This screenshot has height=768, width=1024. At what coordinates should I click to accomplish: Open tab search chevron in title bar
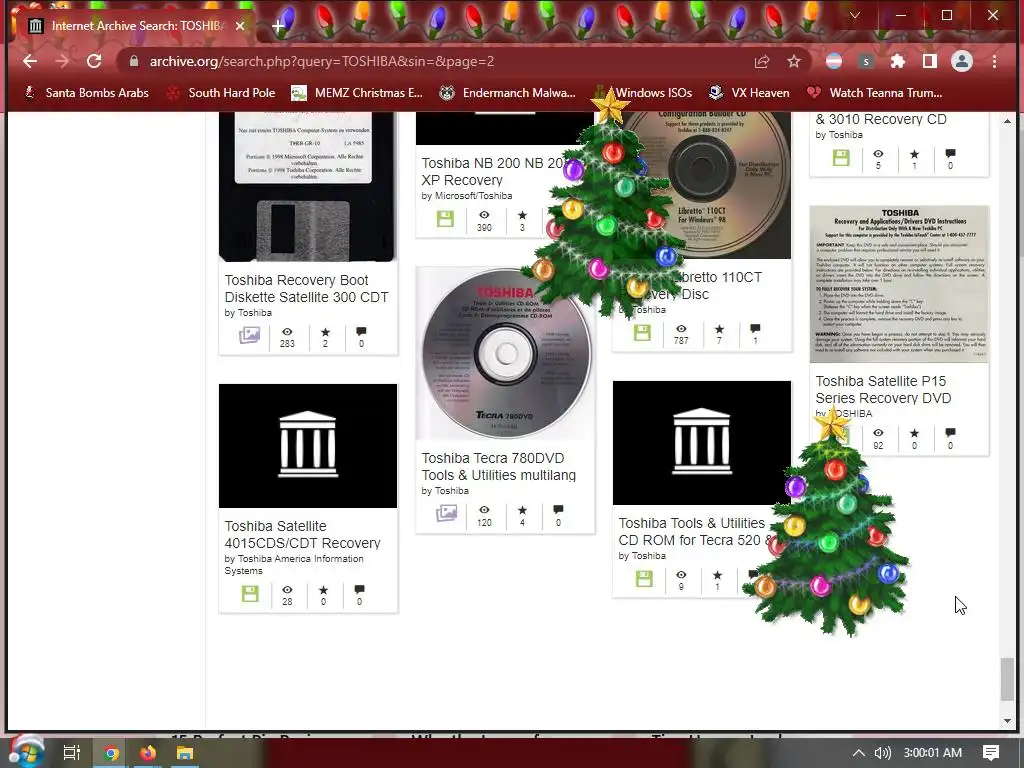(854, 15)
